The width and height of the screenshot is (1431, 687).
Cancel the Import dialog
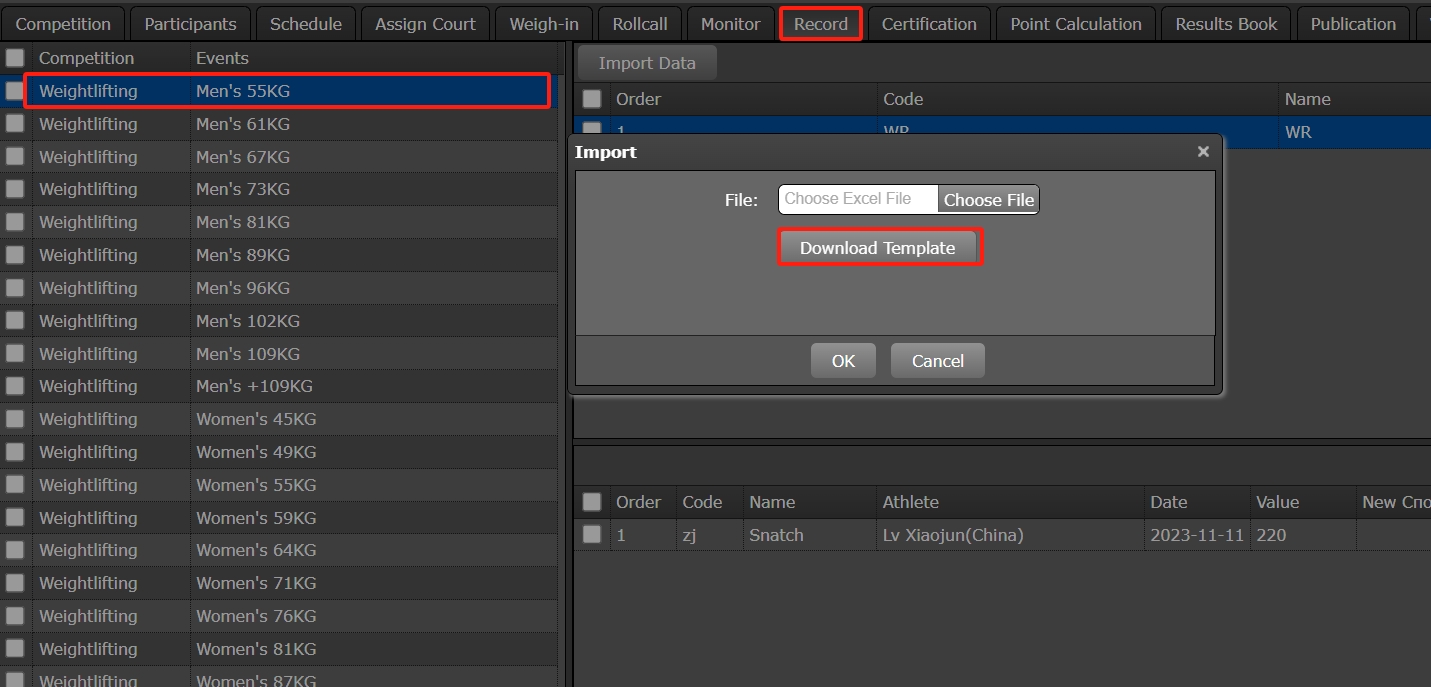point(937,361)
